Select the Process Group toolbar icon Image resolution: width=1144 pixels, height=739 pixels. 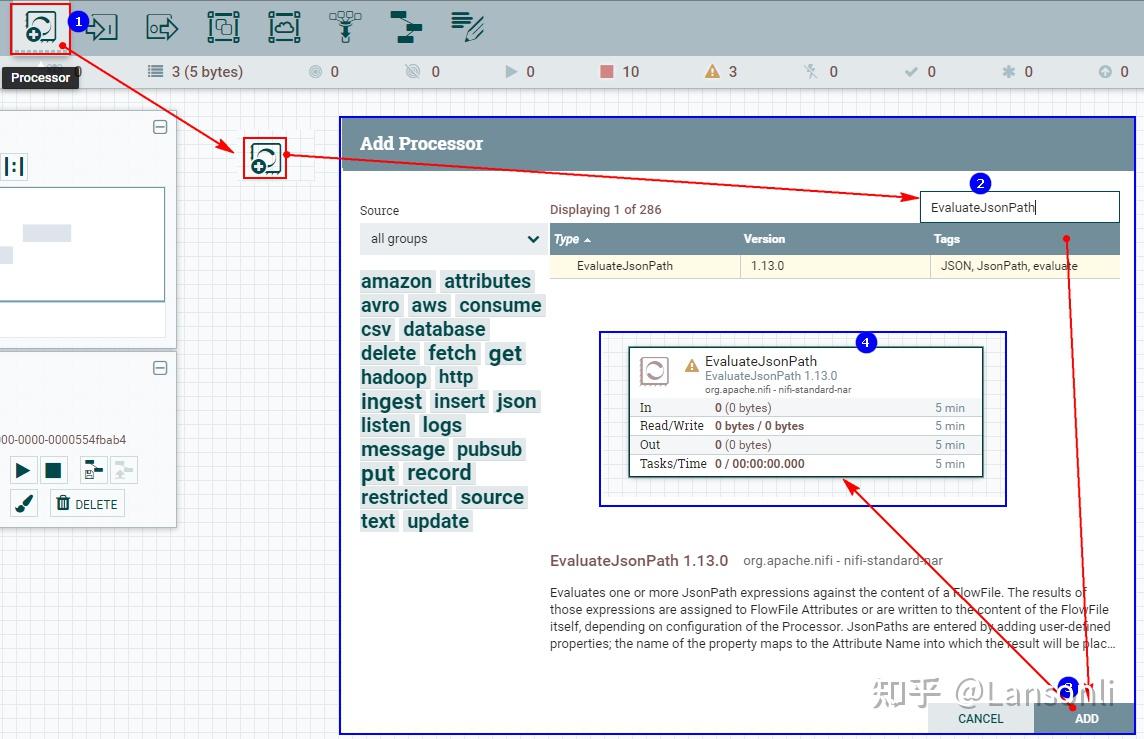click(223, 28)
